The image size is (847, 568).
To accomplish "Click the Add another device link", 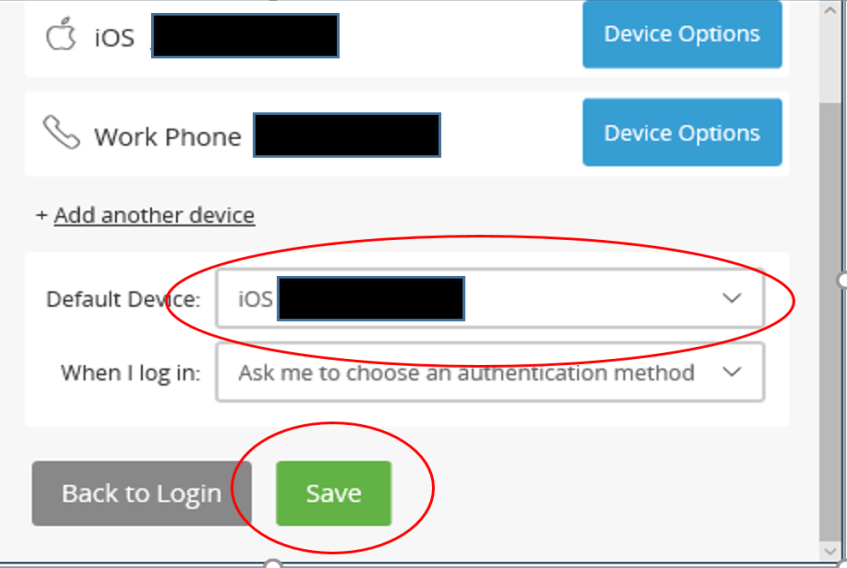I will [154, 215].
